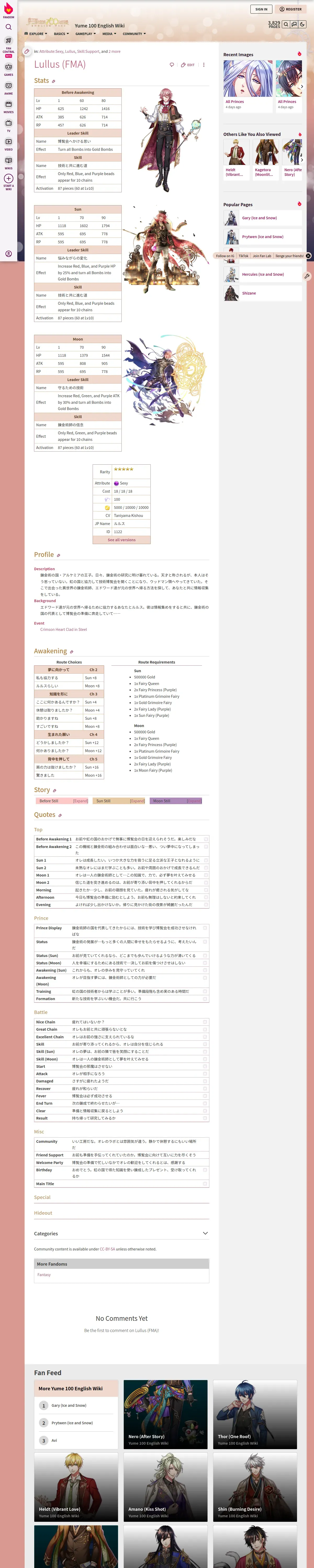
Task: Edit the Stats section pencil icon
Action: tap(54, 81)
